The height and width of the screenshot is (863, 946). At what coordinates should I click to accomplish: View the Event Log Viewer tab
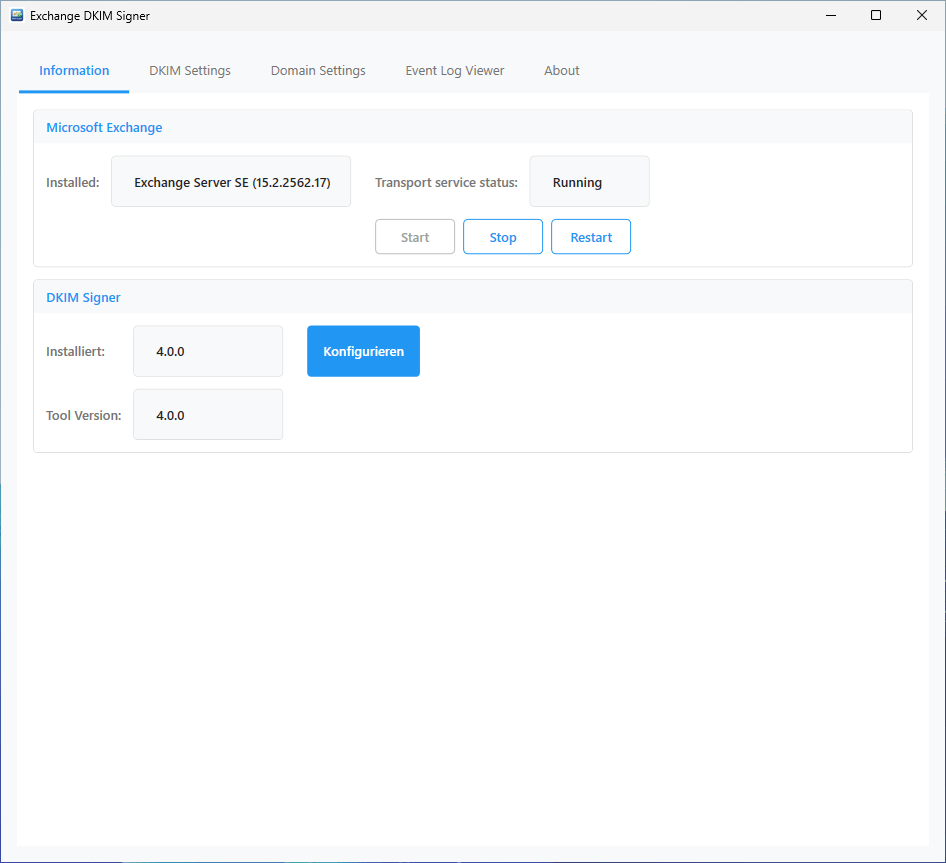point(454,70)
